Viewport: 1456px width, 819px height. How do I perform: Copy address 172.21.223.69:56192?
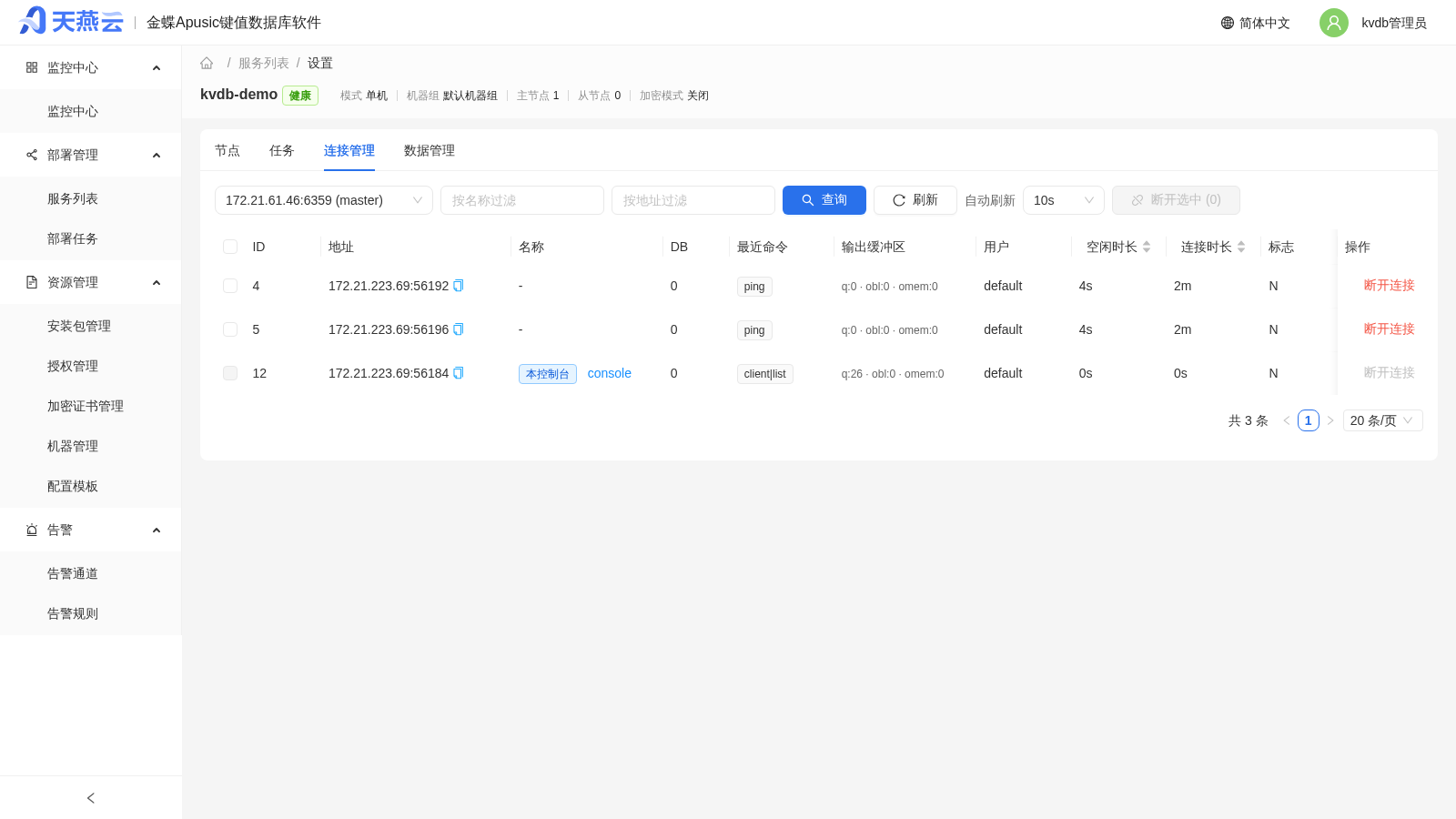[x=459, y=286]
